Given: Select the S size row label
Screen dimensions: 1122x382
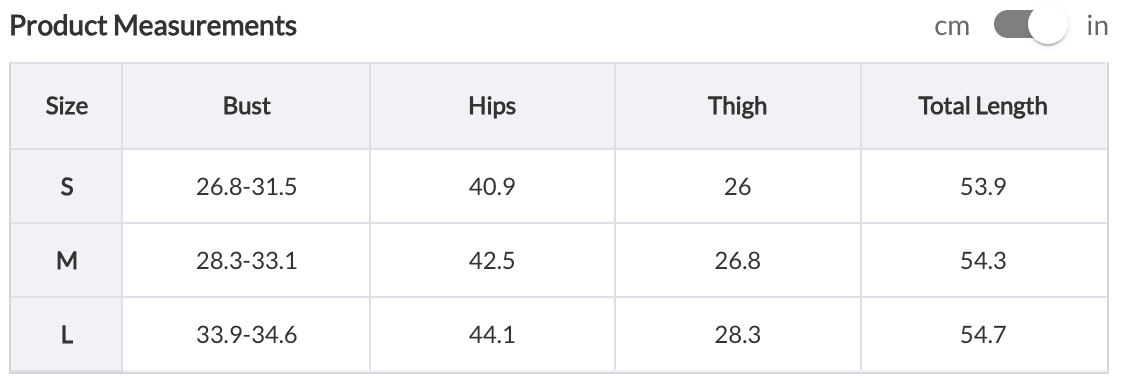Looking at the screenshot, I should tap(67, 187).
